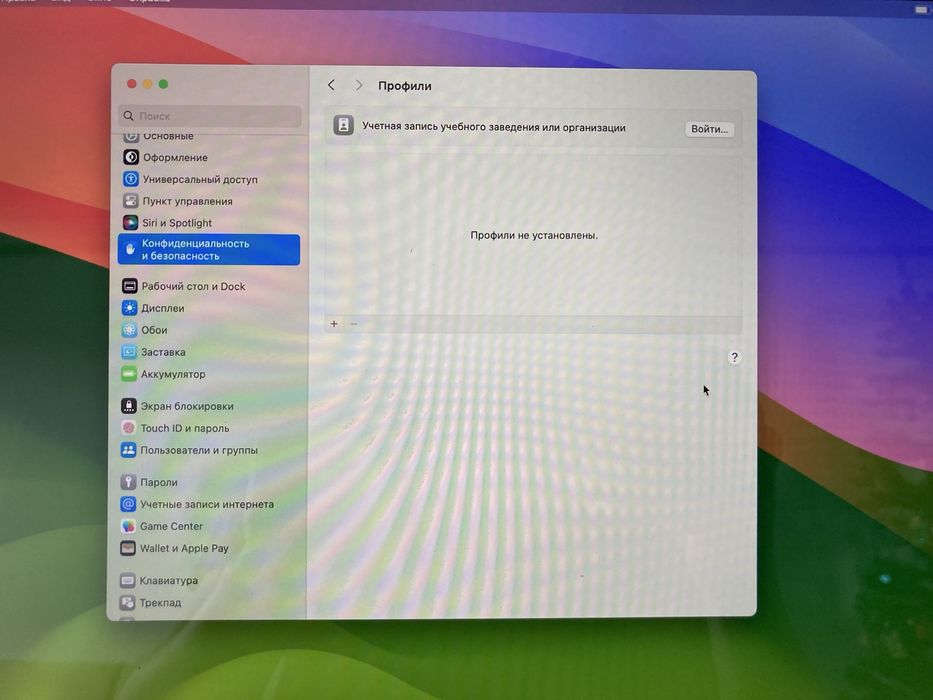Click the green zoom window button

point(163,84)
